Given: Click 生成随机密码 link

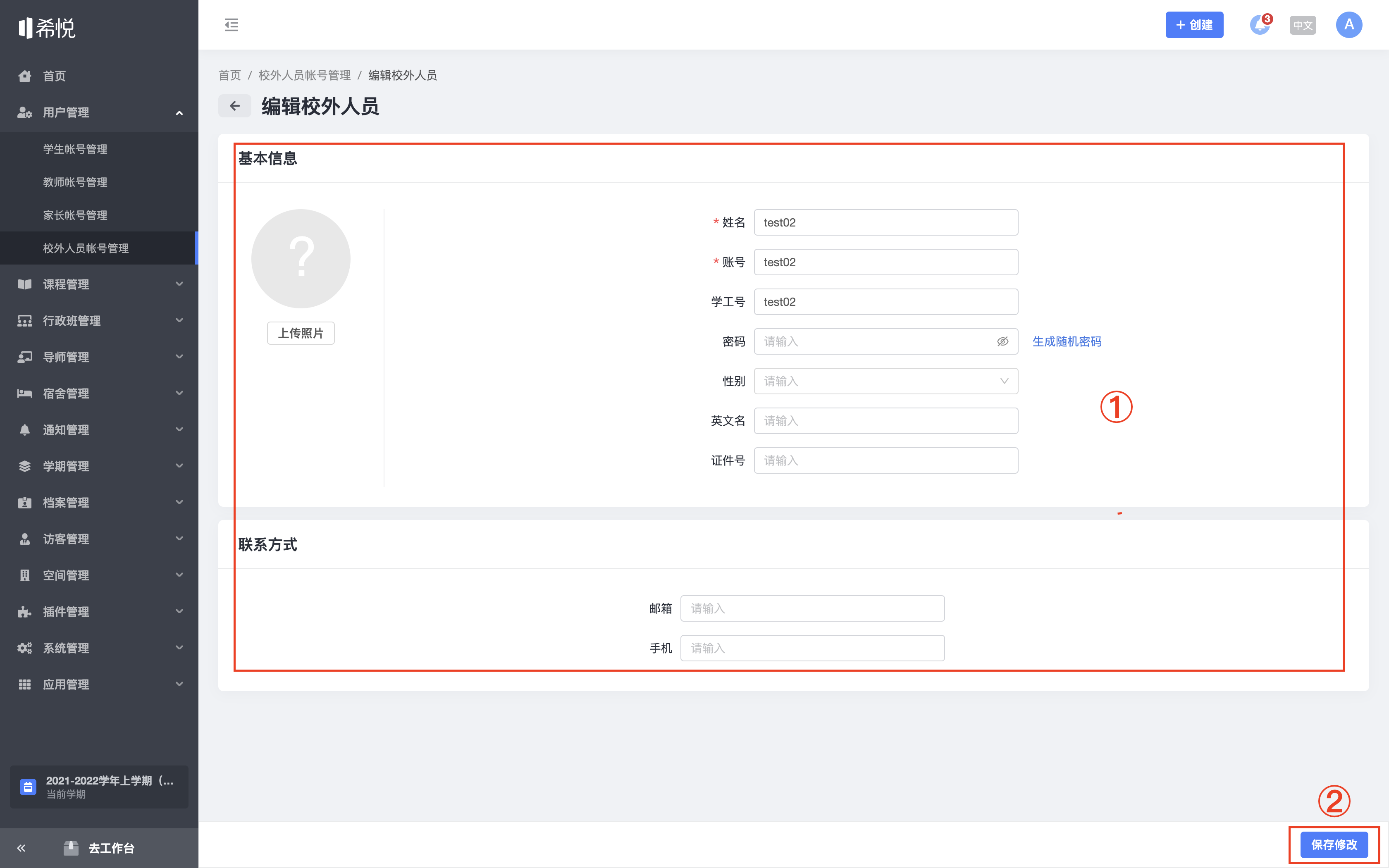Looking at the screenshot, I should [x=1067, y=341].
